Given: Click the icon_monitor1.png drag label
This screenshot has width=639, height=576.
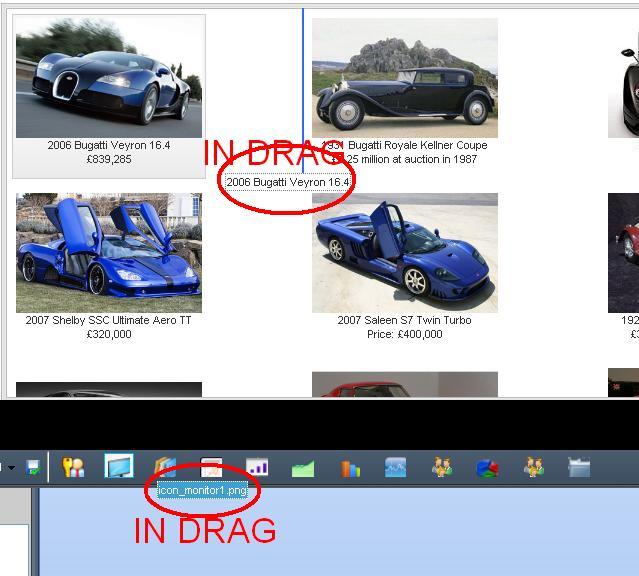Looking at the screenshot, I should point(203,491).
